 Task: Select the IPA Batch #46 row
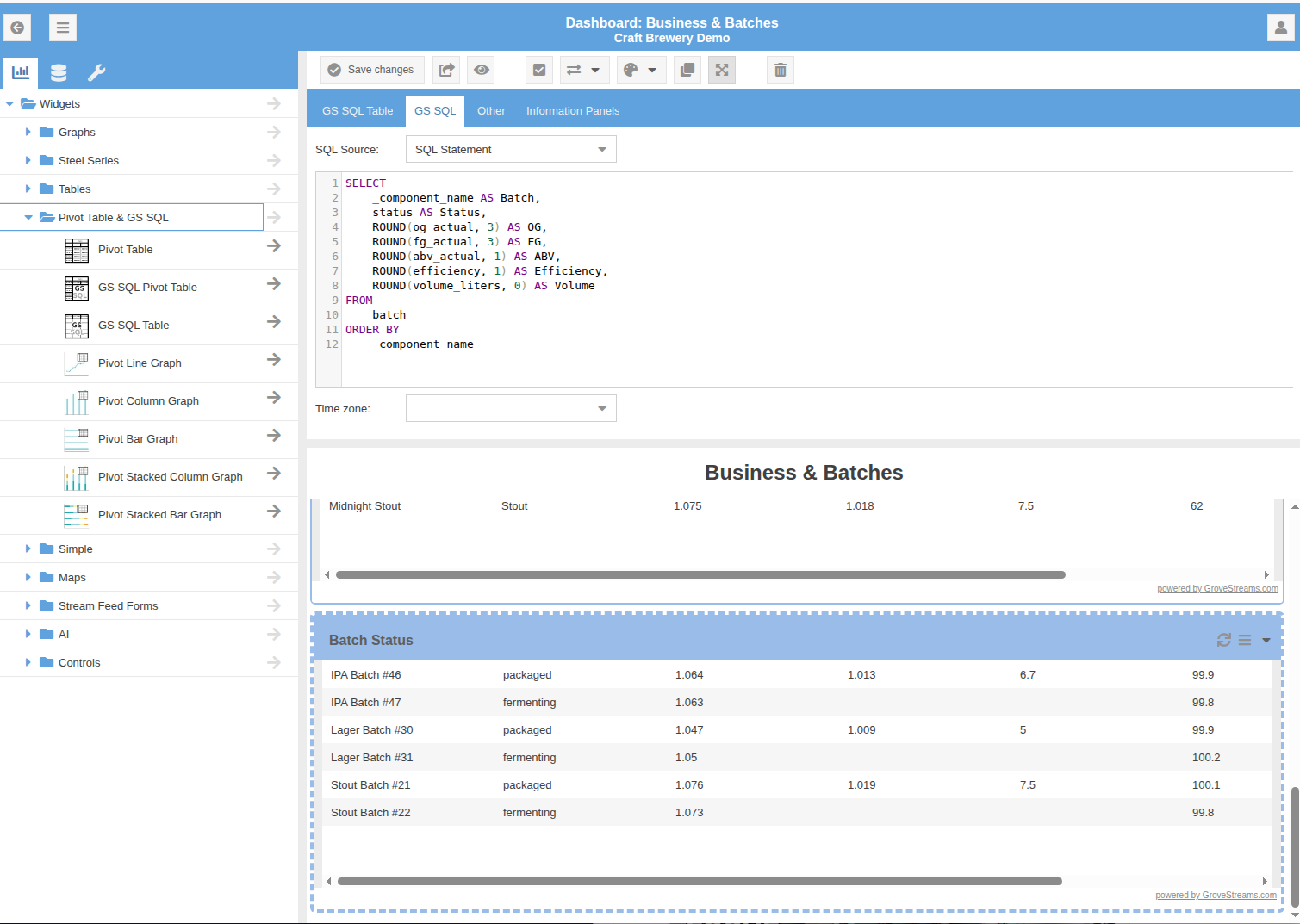797,674
